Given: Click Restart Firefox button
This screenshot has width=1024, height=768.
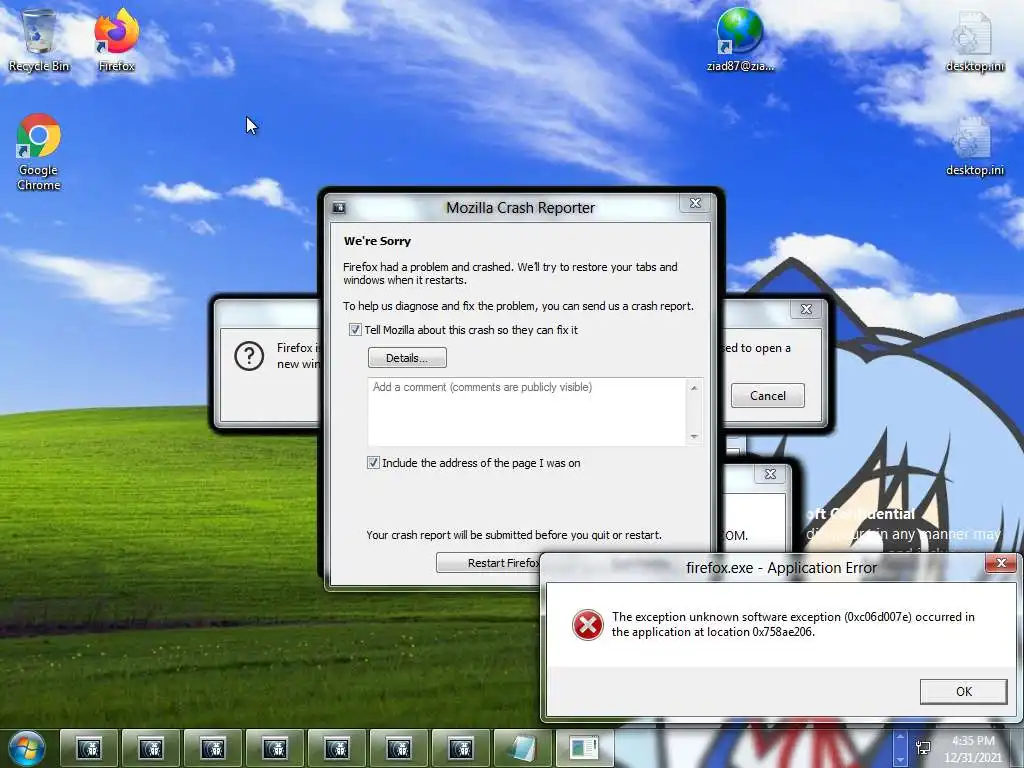Looking at the screenshot, I should click(x=488, y=563).
